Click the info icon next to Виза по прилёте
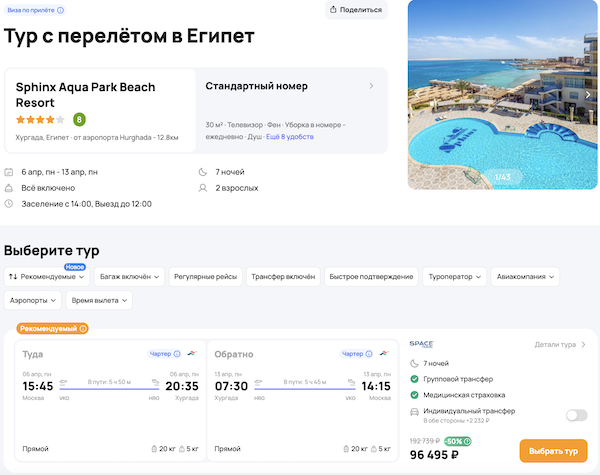 61,10
